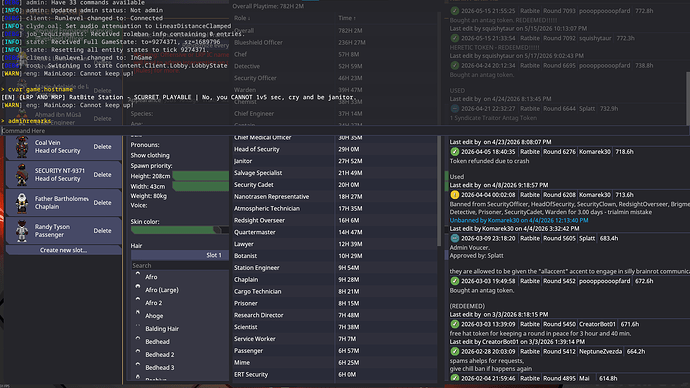The width and height of the screenshot is (690, 388).
Task: Click green check icon on 2026-02-04 21:59:46 note
Action: tap(455, 378)
